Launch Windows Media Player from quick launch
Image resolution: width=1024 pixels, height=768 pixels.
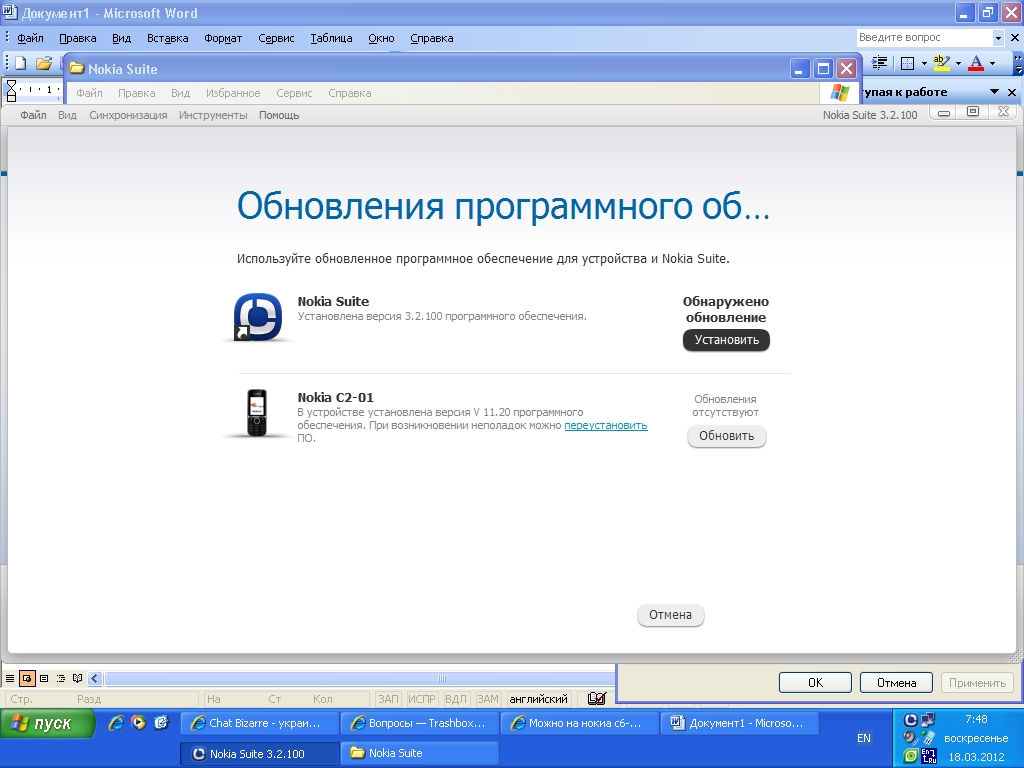click(138, 722)
